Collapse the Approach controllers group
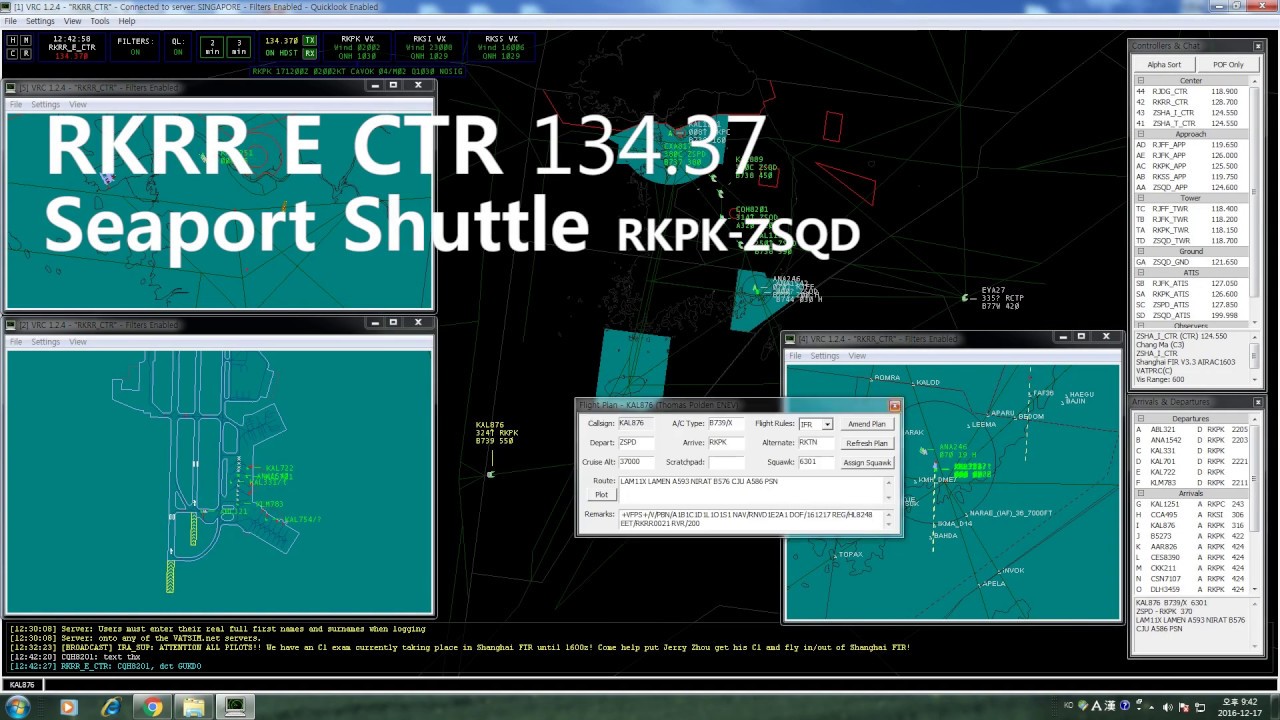The width and height of the screenshot is (1280, 720). point(1140,134)
